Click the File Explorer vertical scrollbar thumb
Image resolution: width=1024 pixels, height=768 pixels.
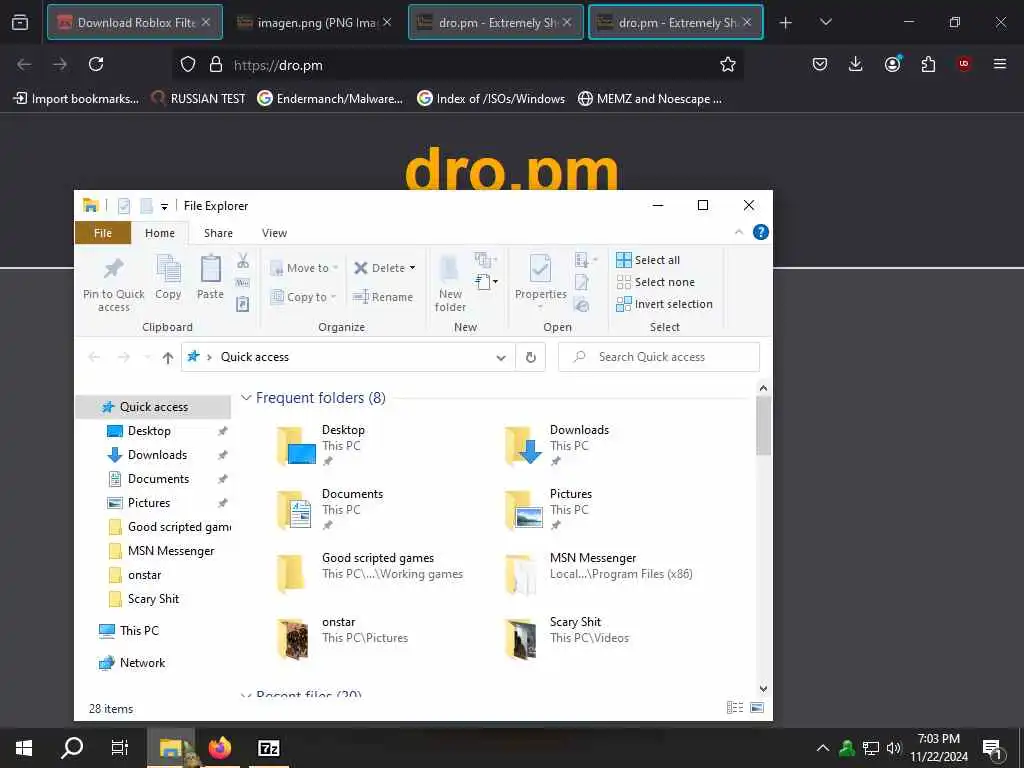[x=763, y=425]
